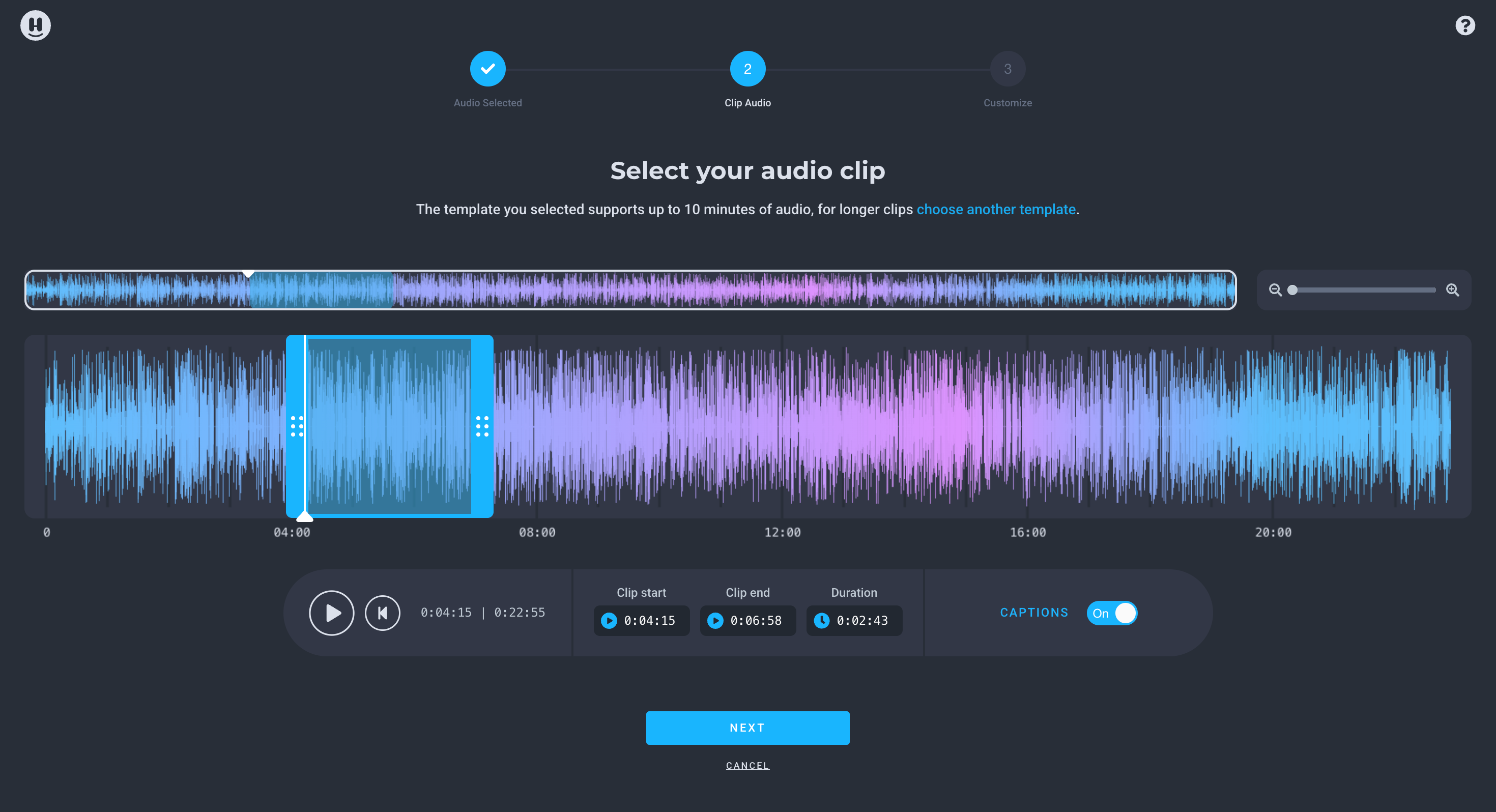The height and width of the screenshot is (812, 1496).
Task: Click the Headliner logo icon
Action: pos(36,25)
